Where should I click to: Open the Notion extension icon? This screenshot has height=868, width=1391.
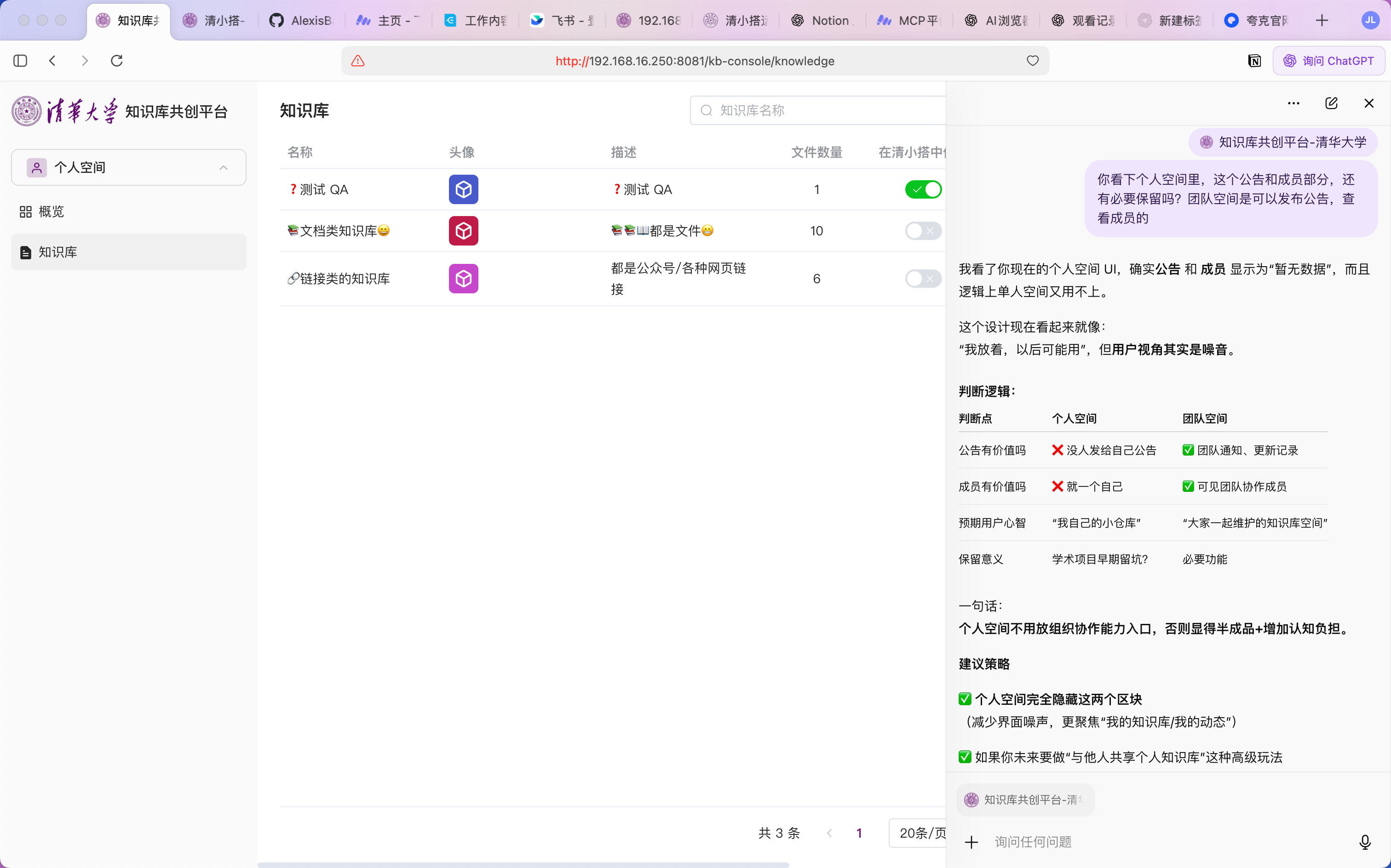click(1254, 61)
